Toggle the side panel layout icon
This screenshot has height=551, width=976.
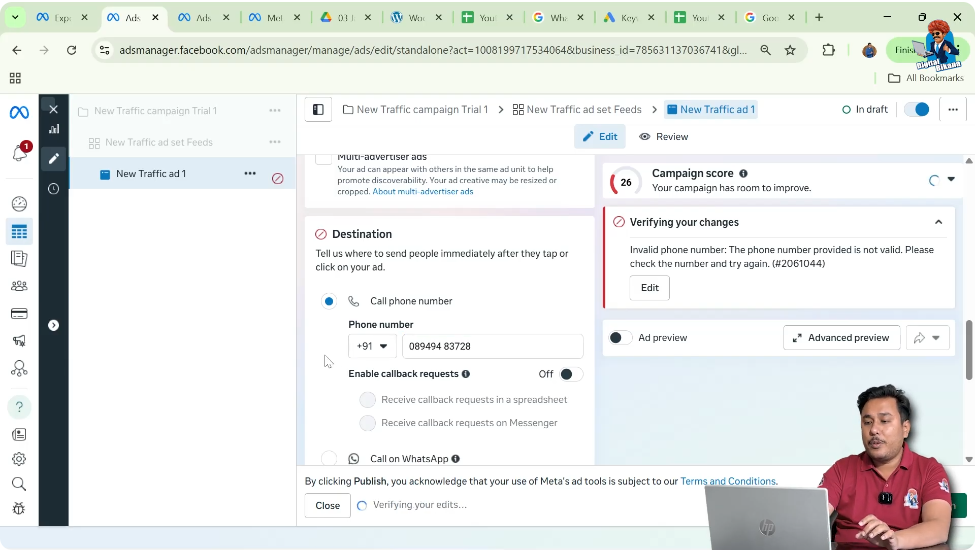point(318,110)
